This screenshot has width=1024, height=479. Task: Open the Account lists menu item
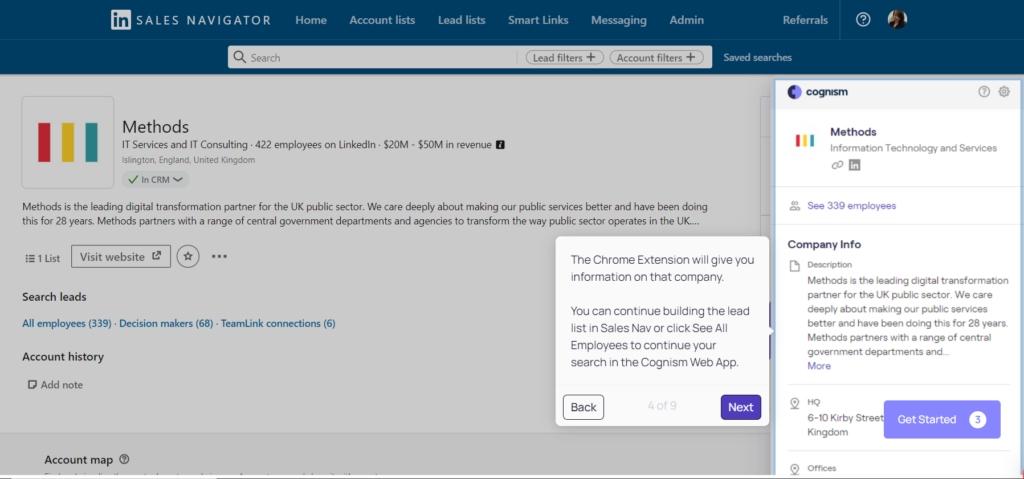[x=382, y=20]
